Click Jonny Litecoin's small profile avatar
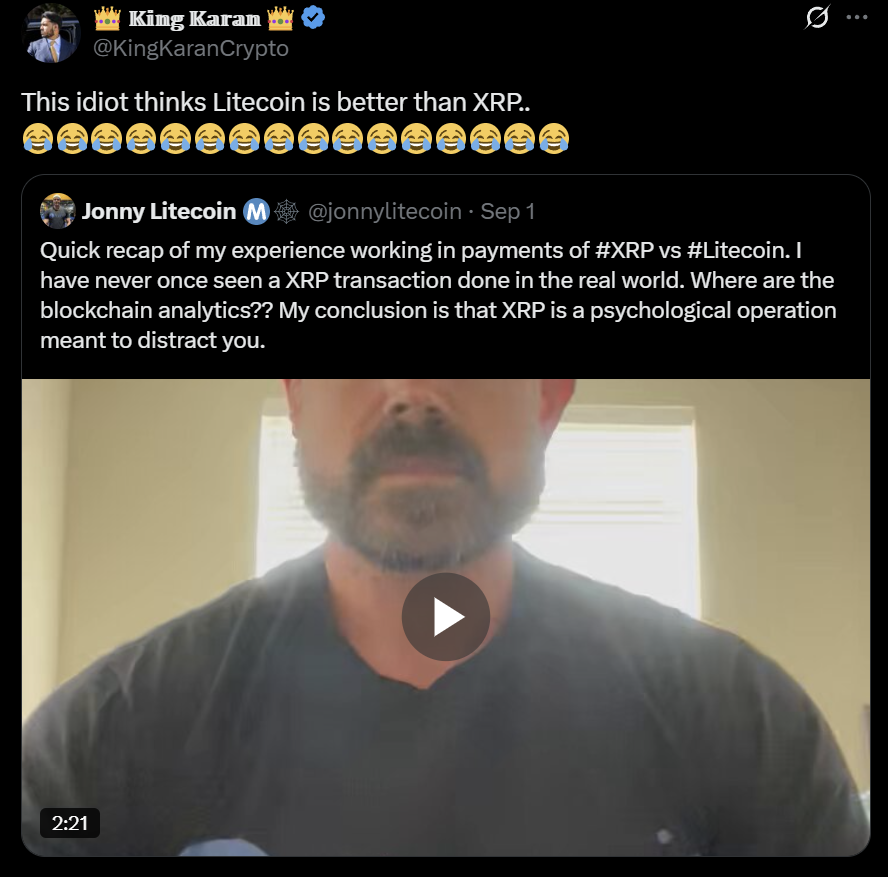Screen dimensions: 888x877 tap(58, 211)
